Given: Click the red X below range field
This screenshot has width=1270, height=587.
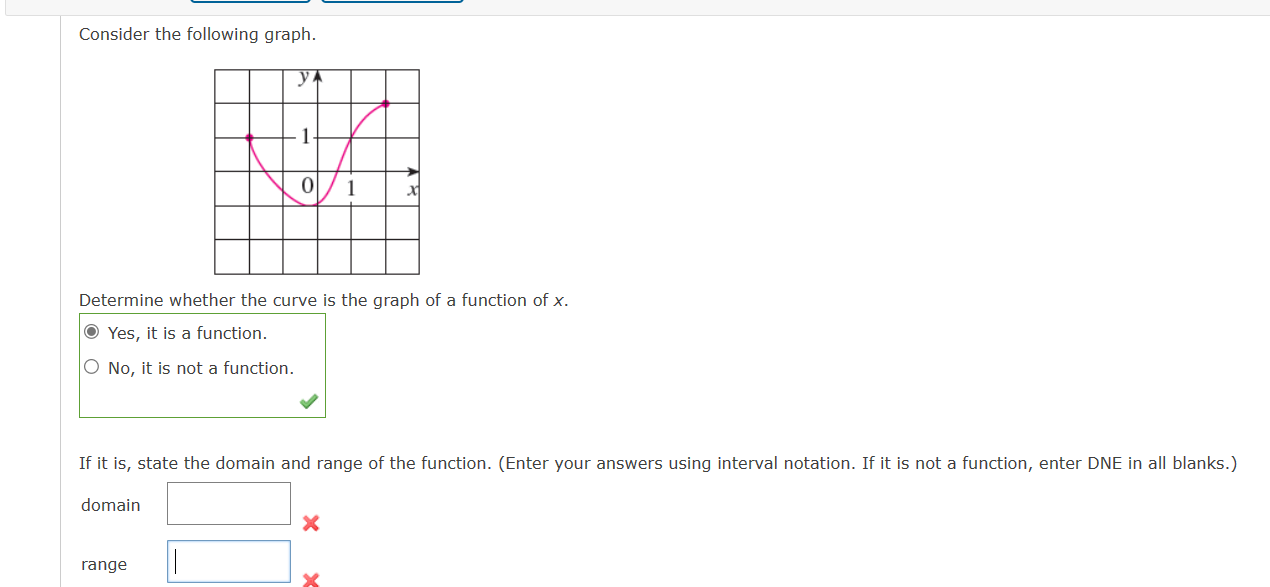Looking at the screenshot, I should coord(311,580).
